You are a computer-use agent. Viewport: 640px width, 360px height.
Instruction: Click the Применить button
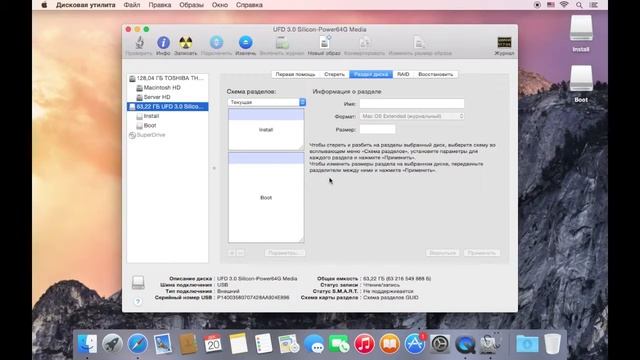(482, 253)
